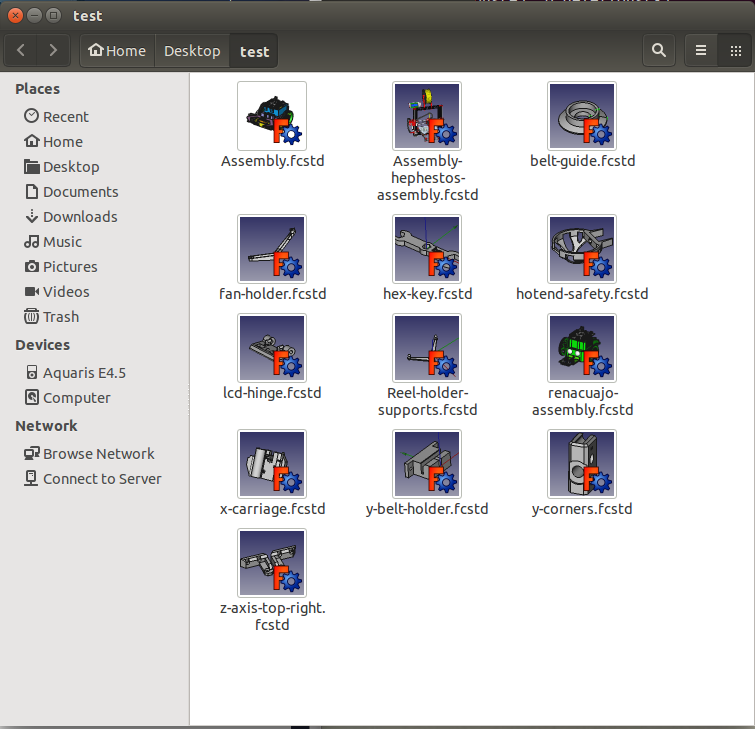Viewport: 755px width, 729px height.
Task: Click the back navigation arrow
Action: [22, 51]
